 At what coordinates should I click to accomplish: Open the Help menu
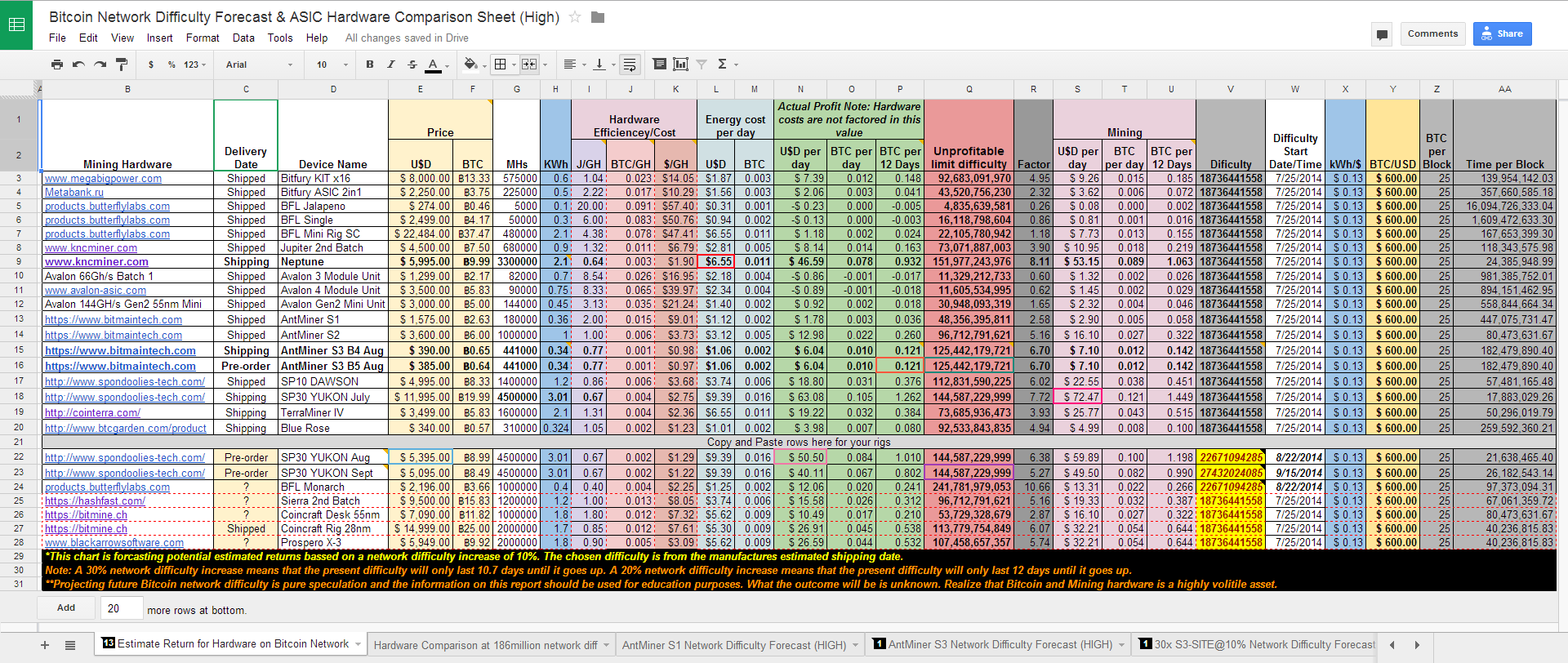[x=317, y=38]
